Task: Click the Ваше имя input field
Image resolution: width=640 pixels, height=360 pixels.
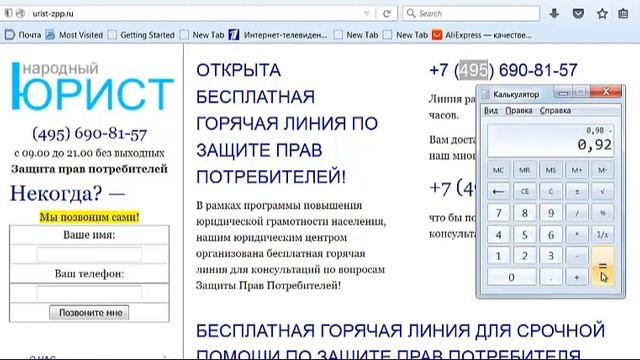Action: coord(89,254)
